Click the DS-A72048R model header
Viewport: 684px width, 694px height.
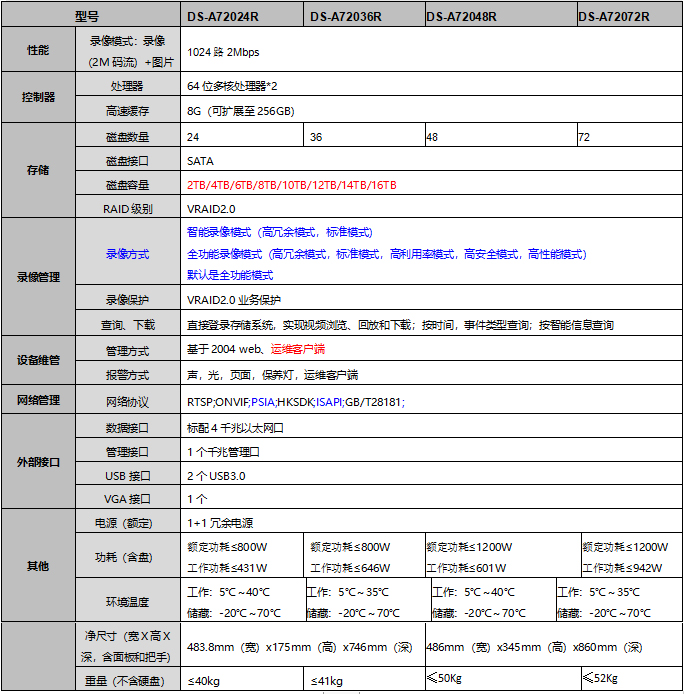click(461, 17)
